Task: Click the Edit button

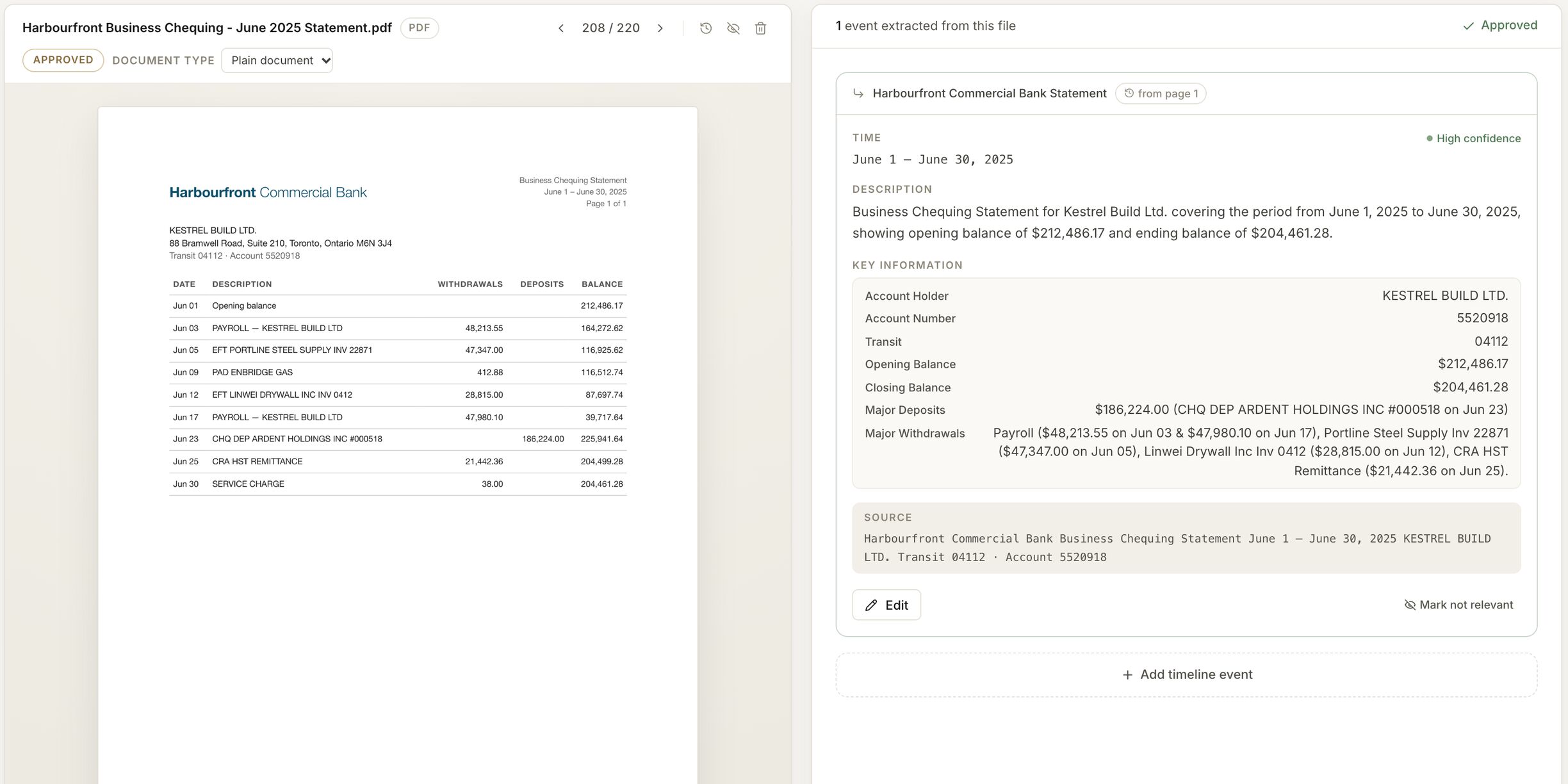Action: point(886,605)
